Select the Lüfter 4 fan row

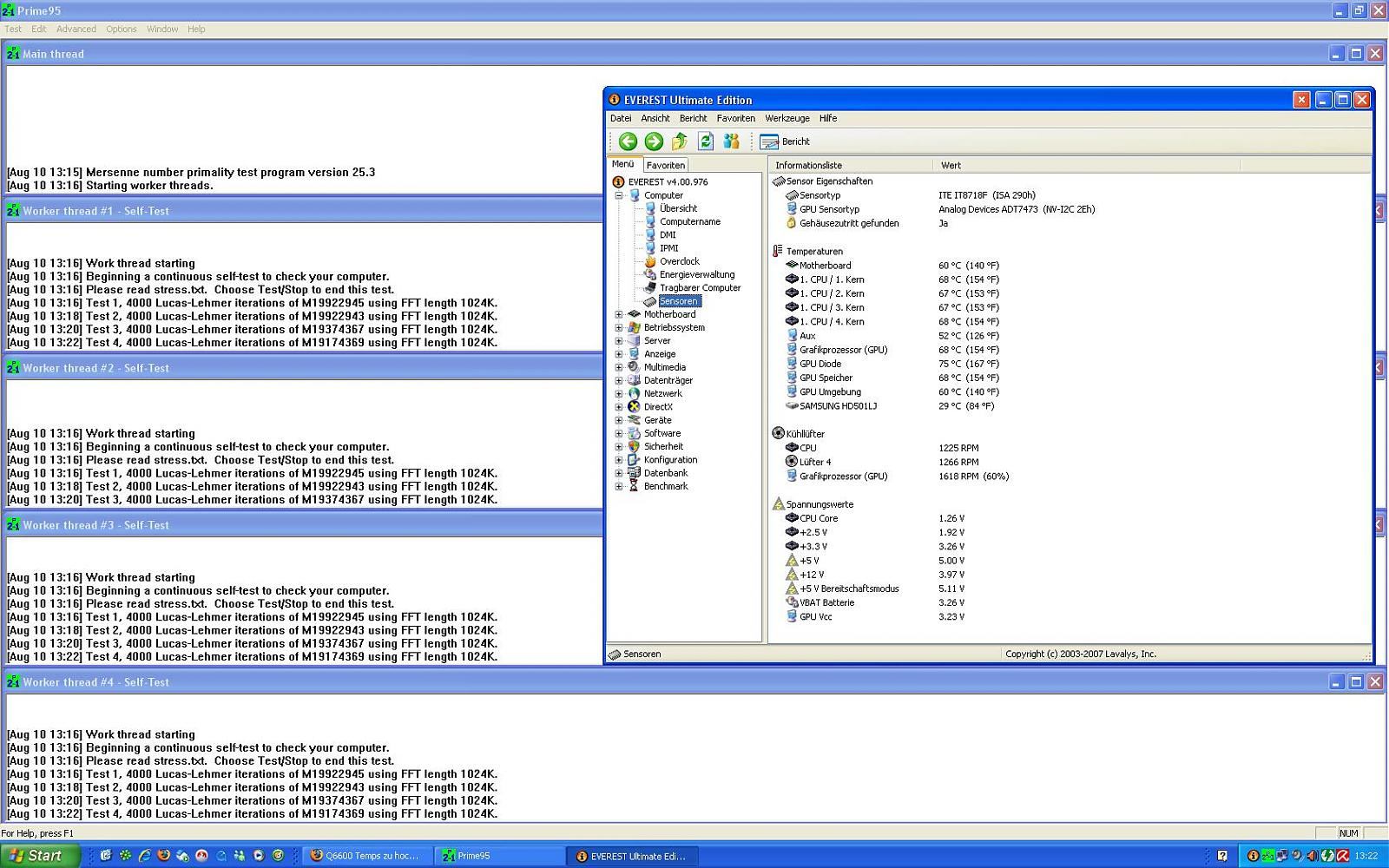click(882, 462)
